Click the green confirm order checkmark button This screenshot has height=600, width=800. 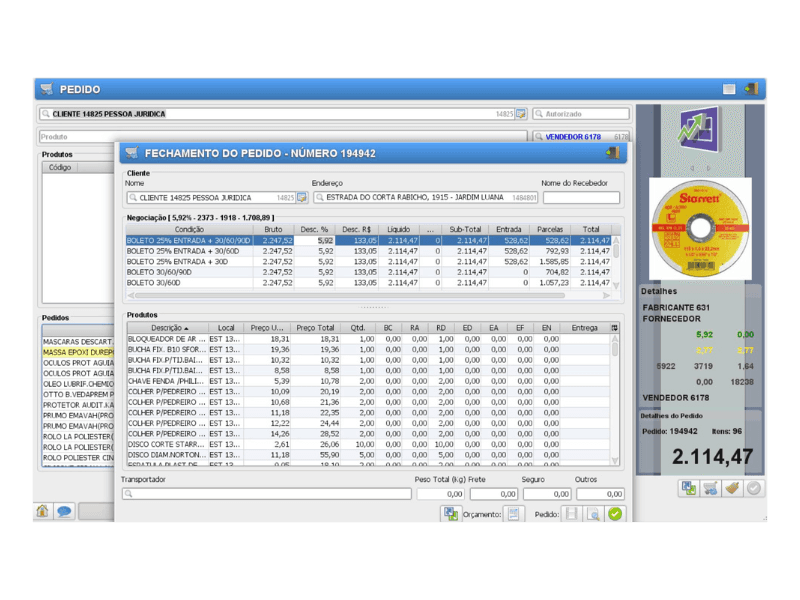click(x=615, y=513)
